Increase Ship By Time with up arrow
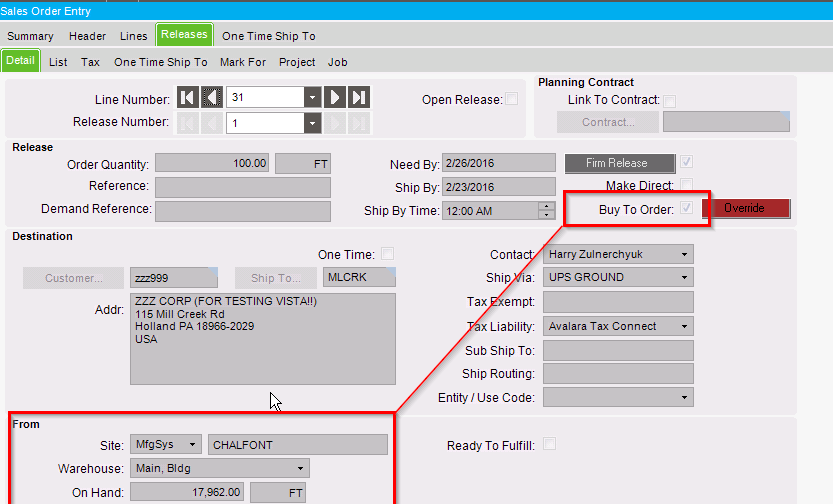 tap(547, 206)
